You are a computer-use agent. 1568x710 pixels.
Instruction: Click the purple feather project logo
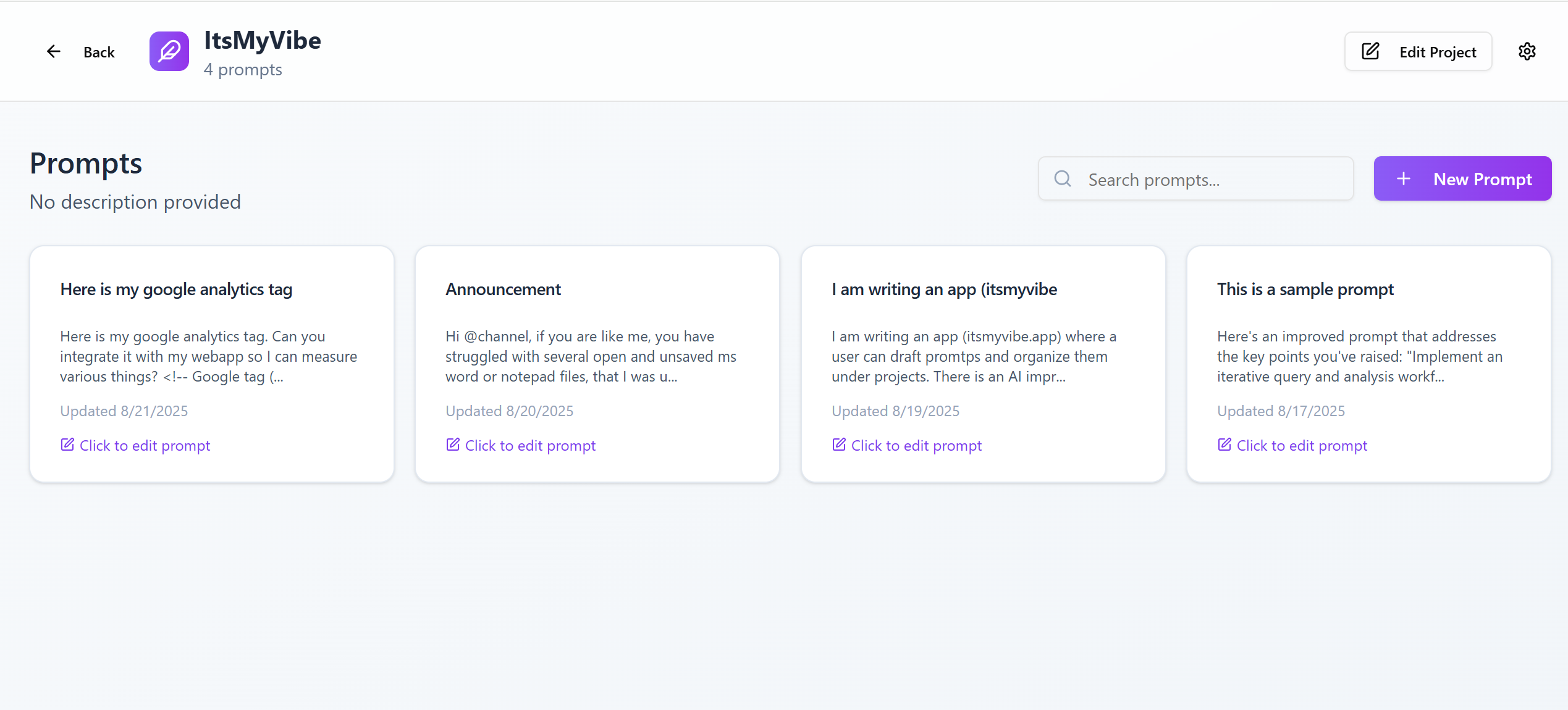pos(169,51)
